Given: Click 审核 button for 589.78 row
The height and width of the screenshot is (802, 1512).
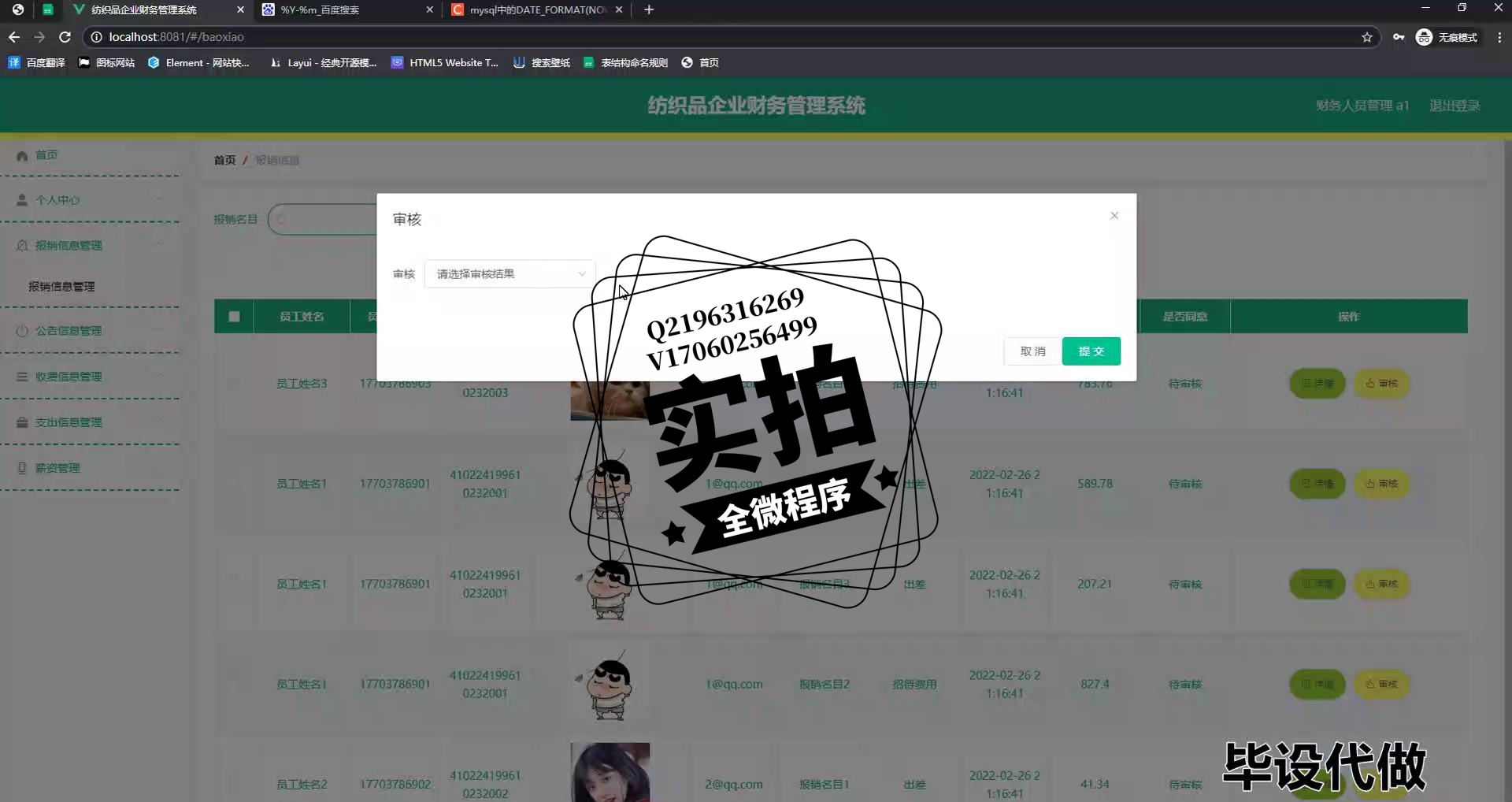Looking at the screenshot, I should click(1381, 484).
